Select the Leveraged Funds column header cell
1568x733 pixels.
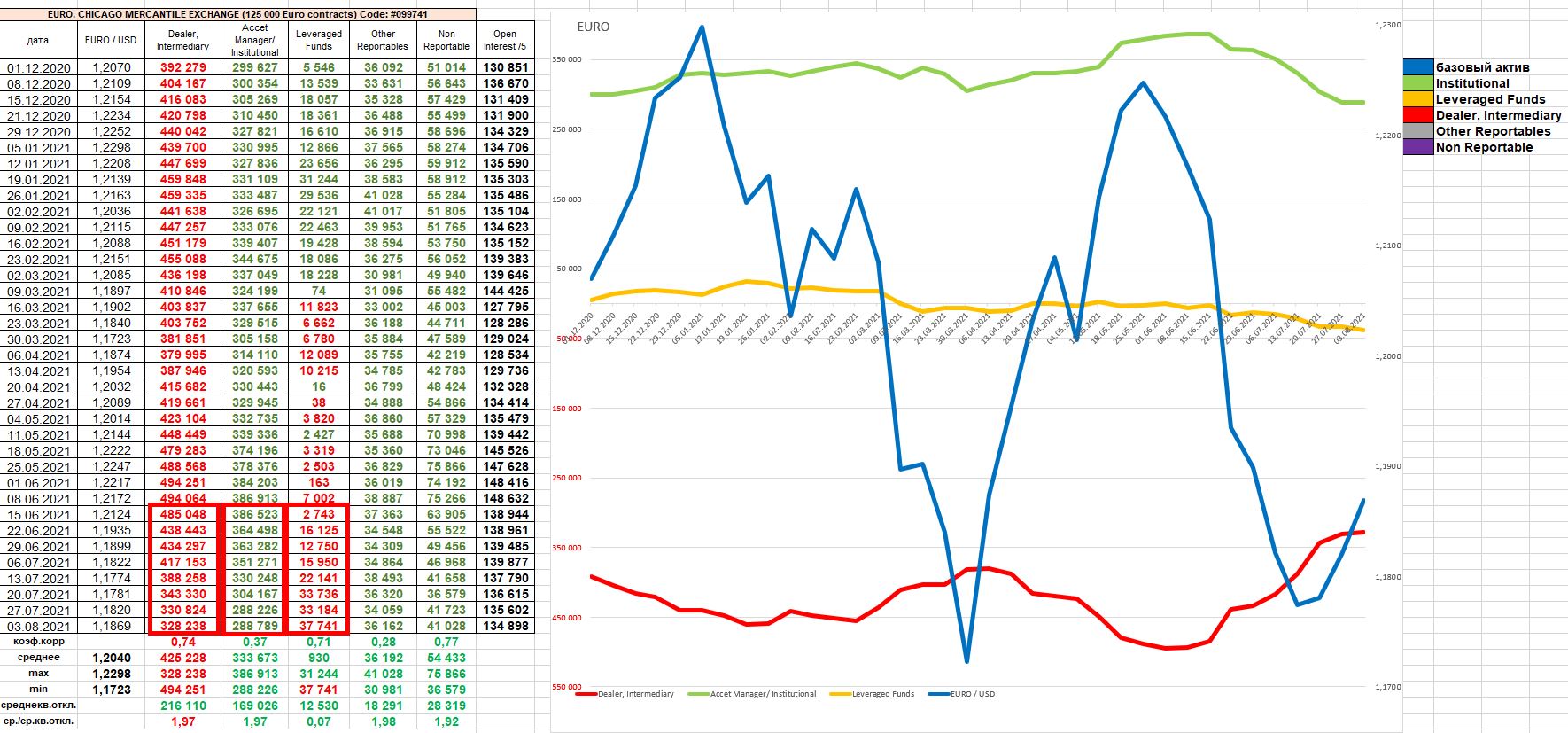pyautogui.click(x=318, y=40)
